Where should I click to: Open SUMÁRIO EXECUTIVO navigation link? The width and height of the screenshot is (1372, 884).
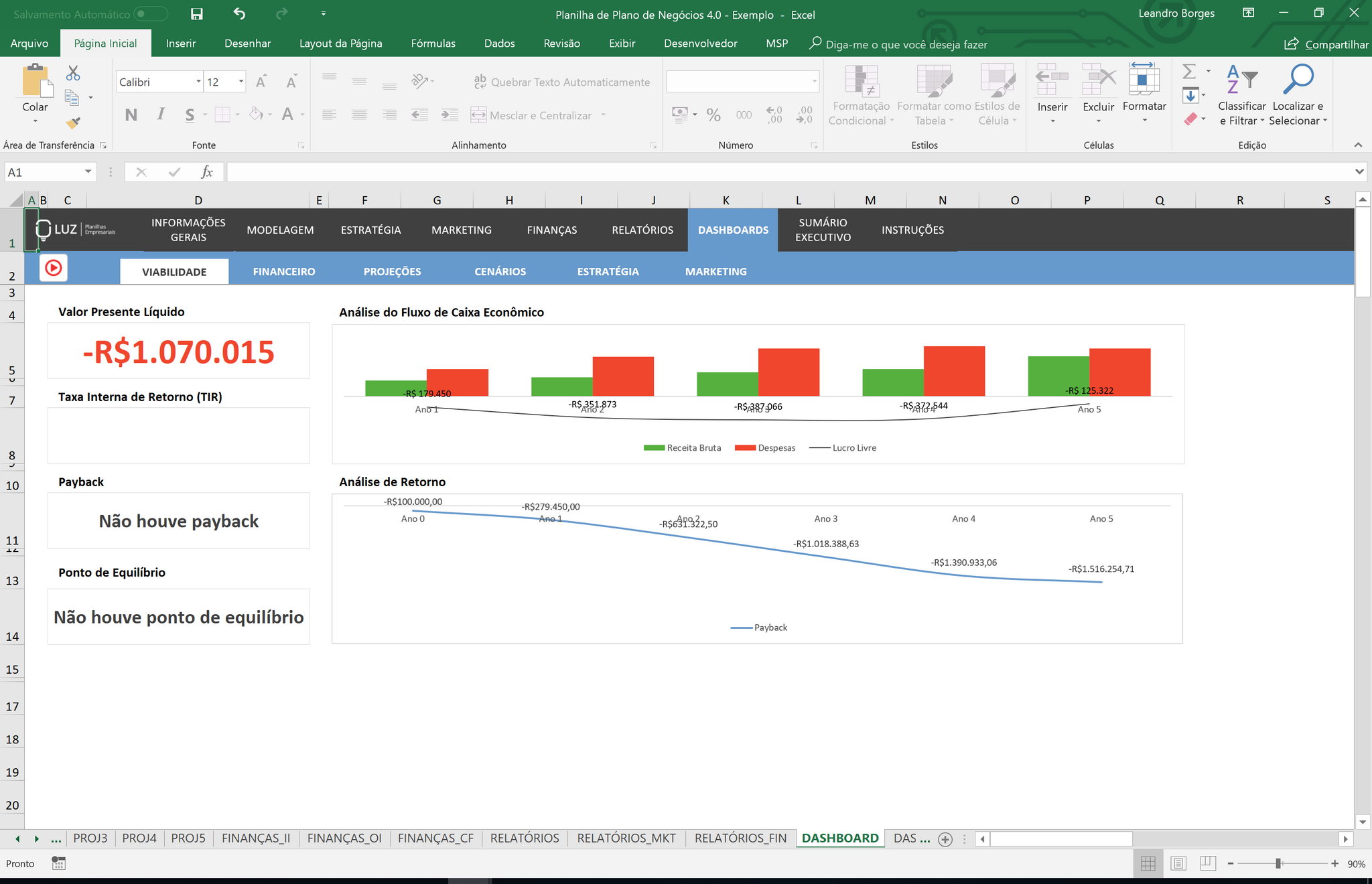(x=823, y=230)
